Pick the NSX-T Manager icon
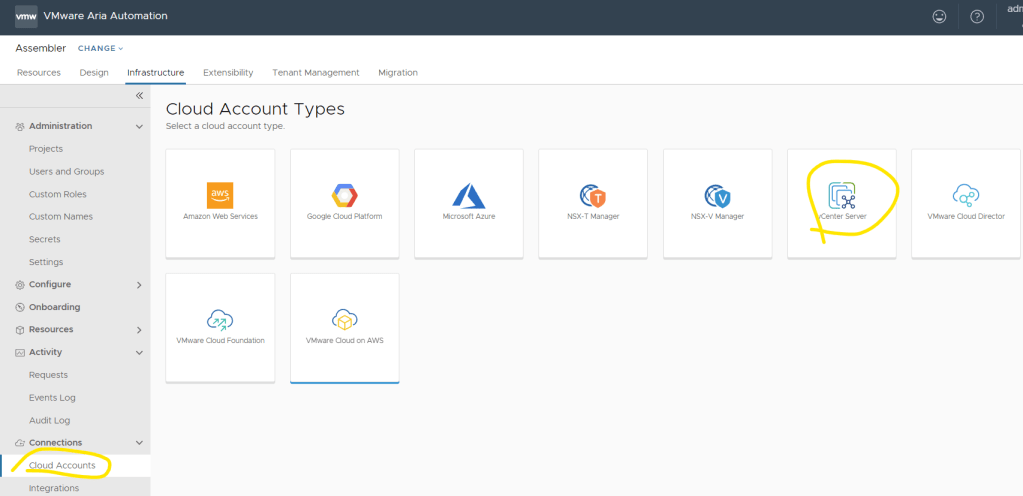Image resolution: width=1023 pixels, height=496 pixels. coord(592,195)
